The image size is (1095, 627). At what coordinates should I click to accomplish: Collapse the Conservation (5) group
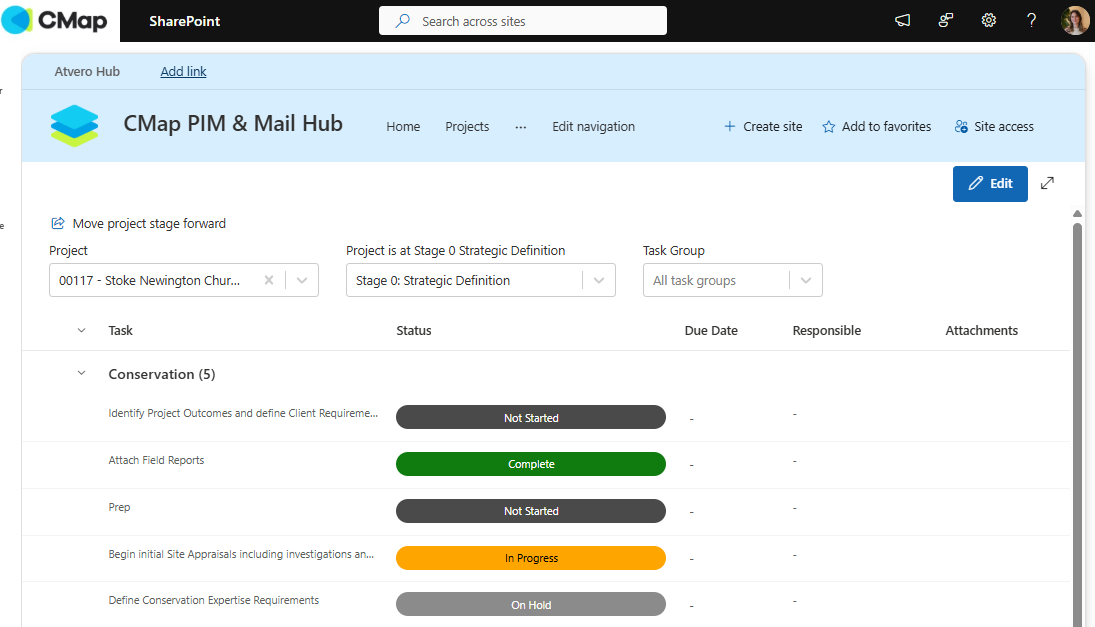click(x=82, y=374)
